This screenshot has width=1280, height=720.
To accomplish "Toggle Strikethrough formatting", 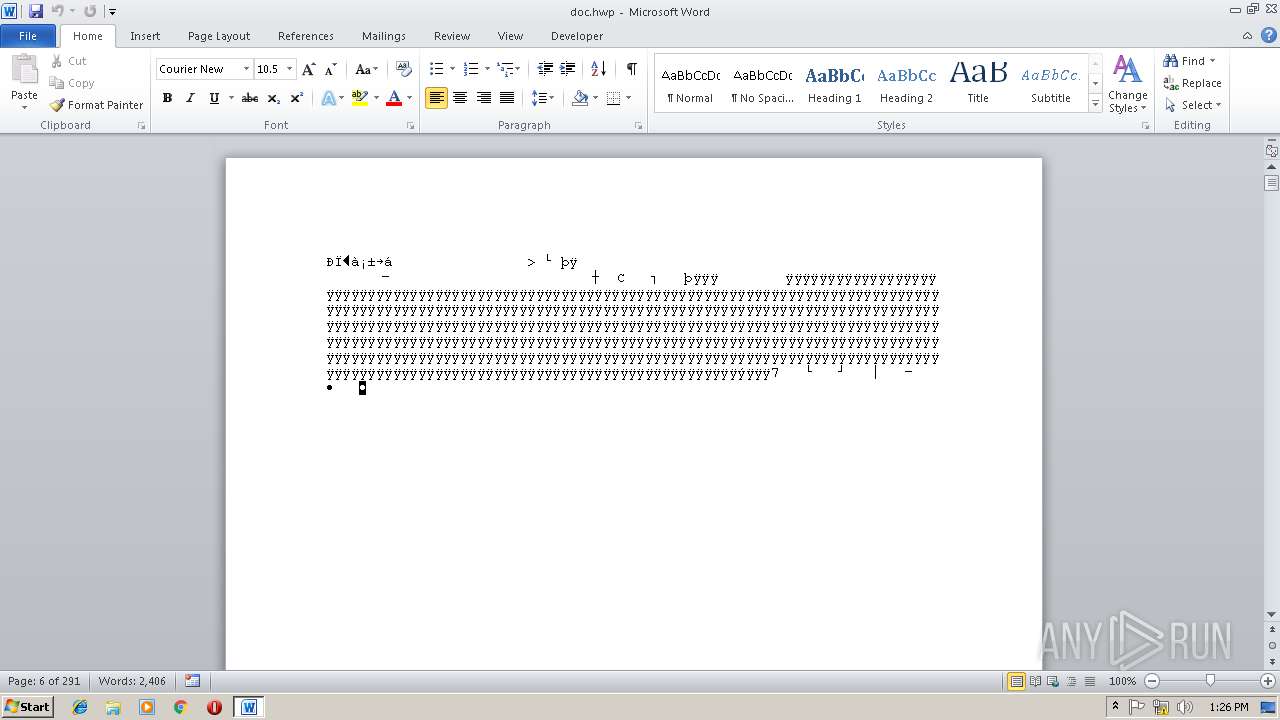I will (x=250, y=98).
